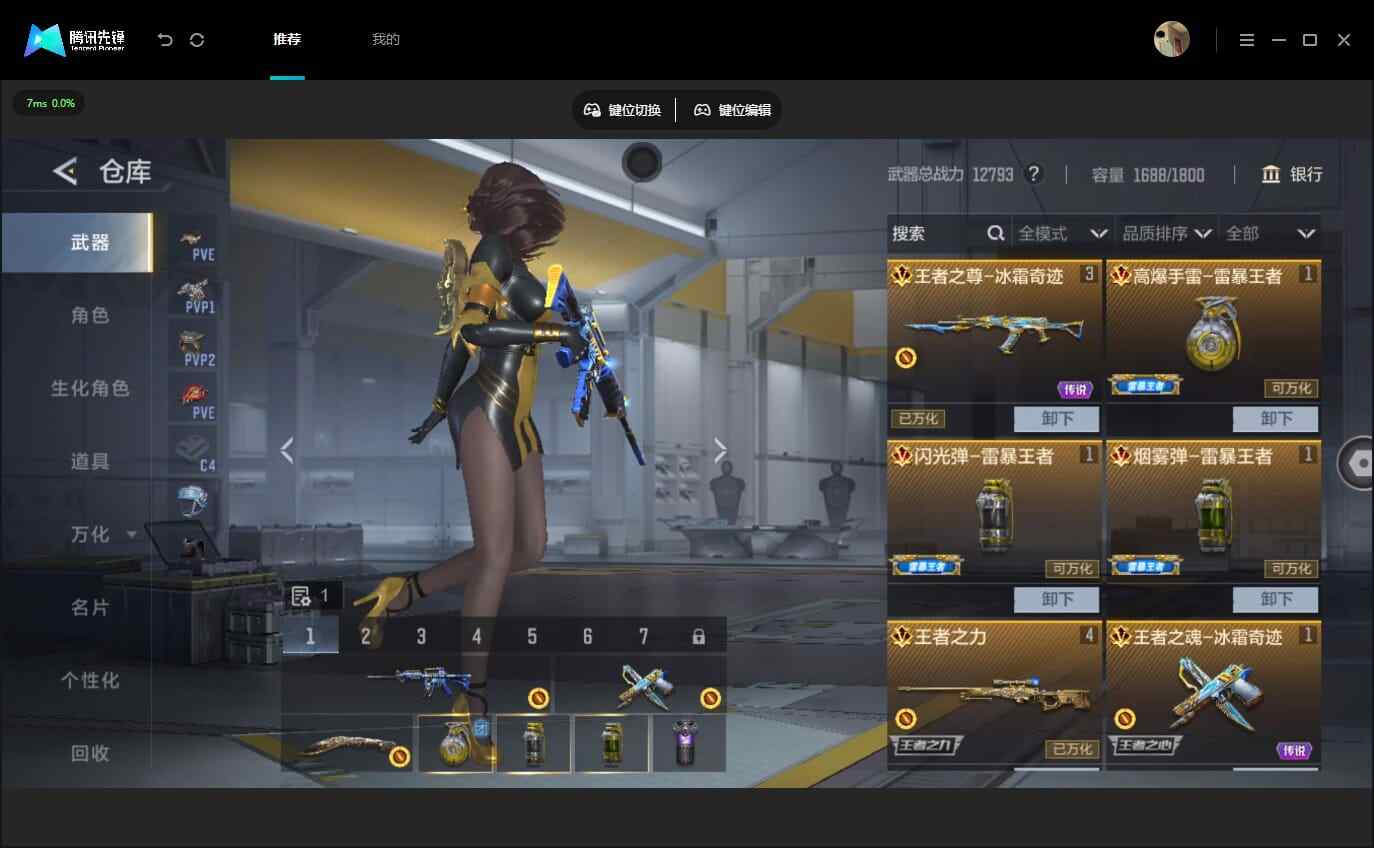Open the 角色 category tab
Viewport: 1374px width, 848px height.
(x=90, y=315)
